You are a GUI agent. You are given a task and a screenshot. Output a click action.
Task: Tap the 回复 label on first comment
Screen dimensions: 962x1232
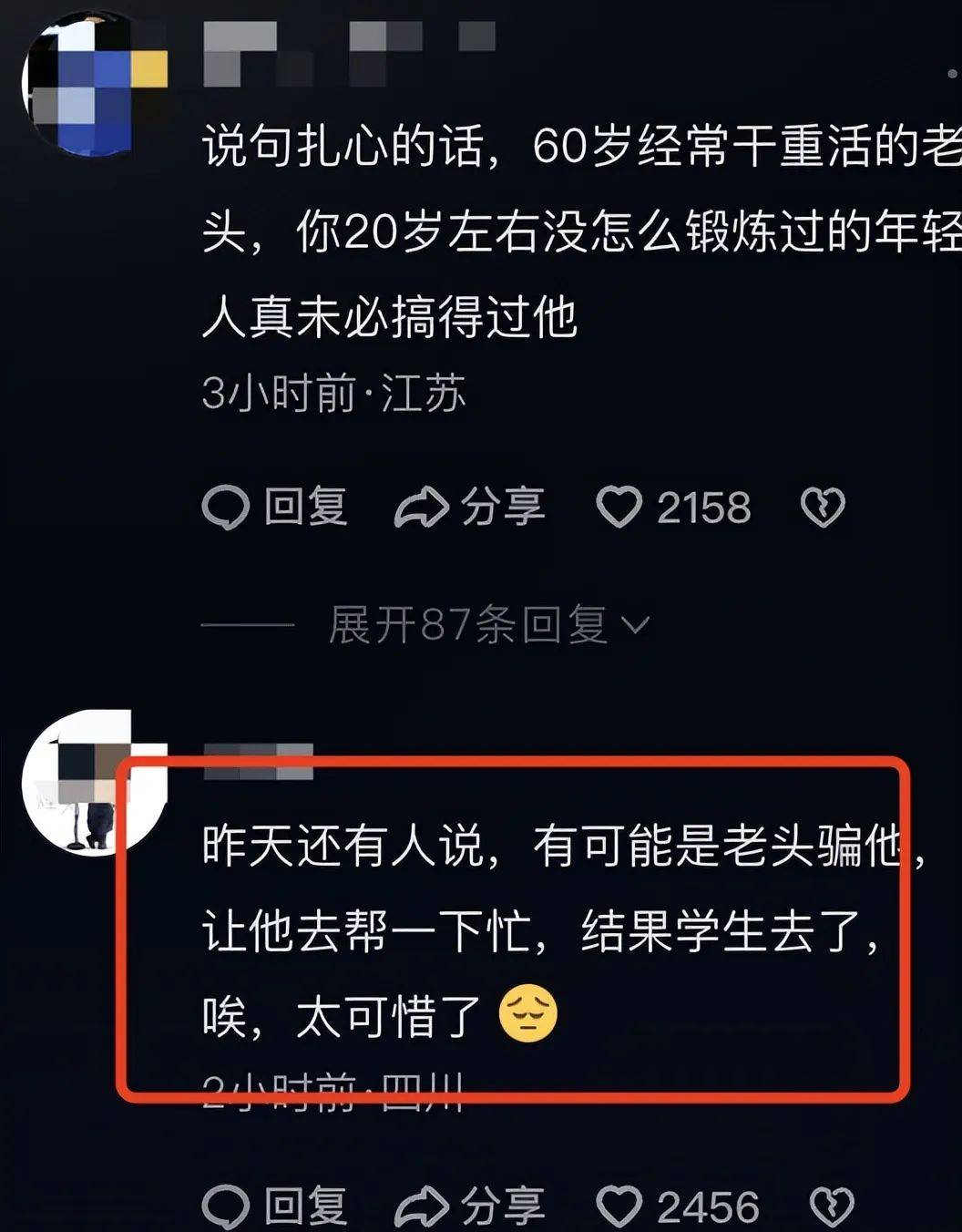pyautogui.click(x=306, y=507)
